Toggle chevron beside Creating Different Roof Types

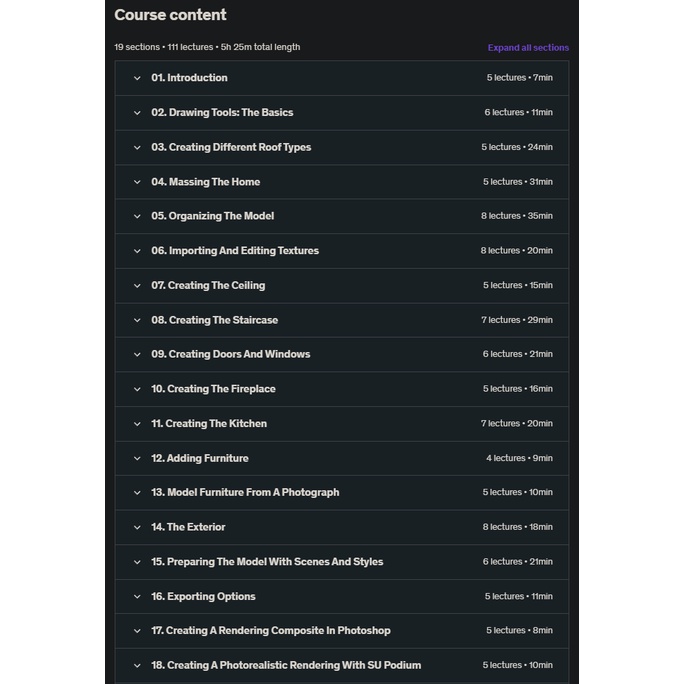click(137, 147)
